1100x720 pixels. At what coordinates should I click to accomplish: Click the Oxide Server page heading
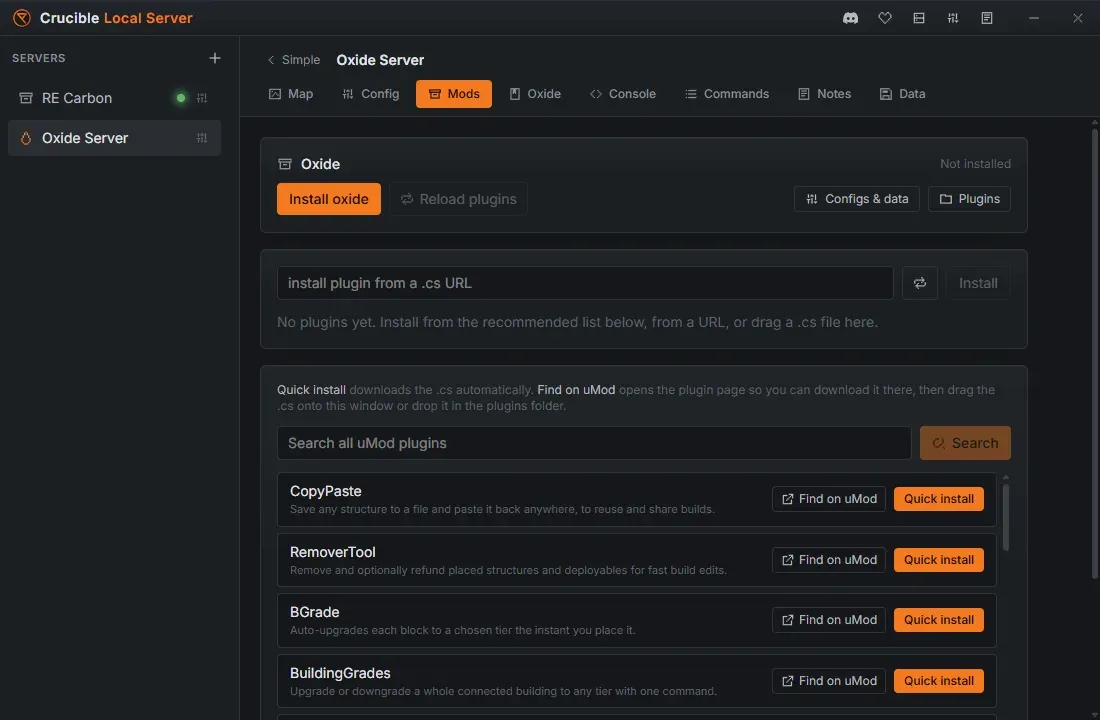pyautogui.click(x=380, y=60)
